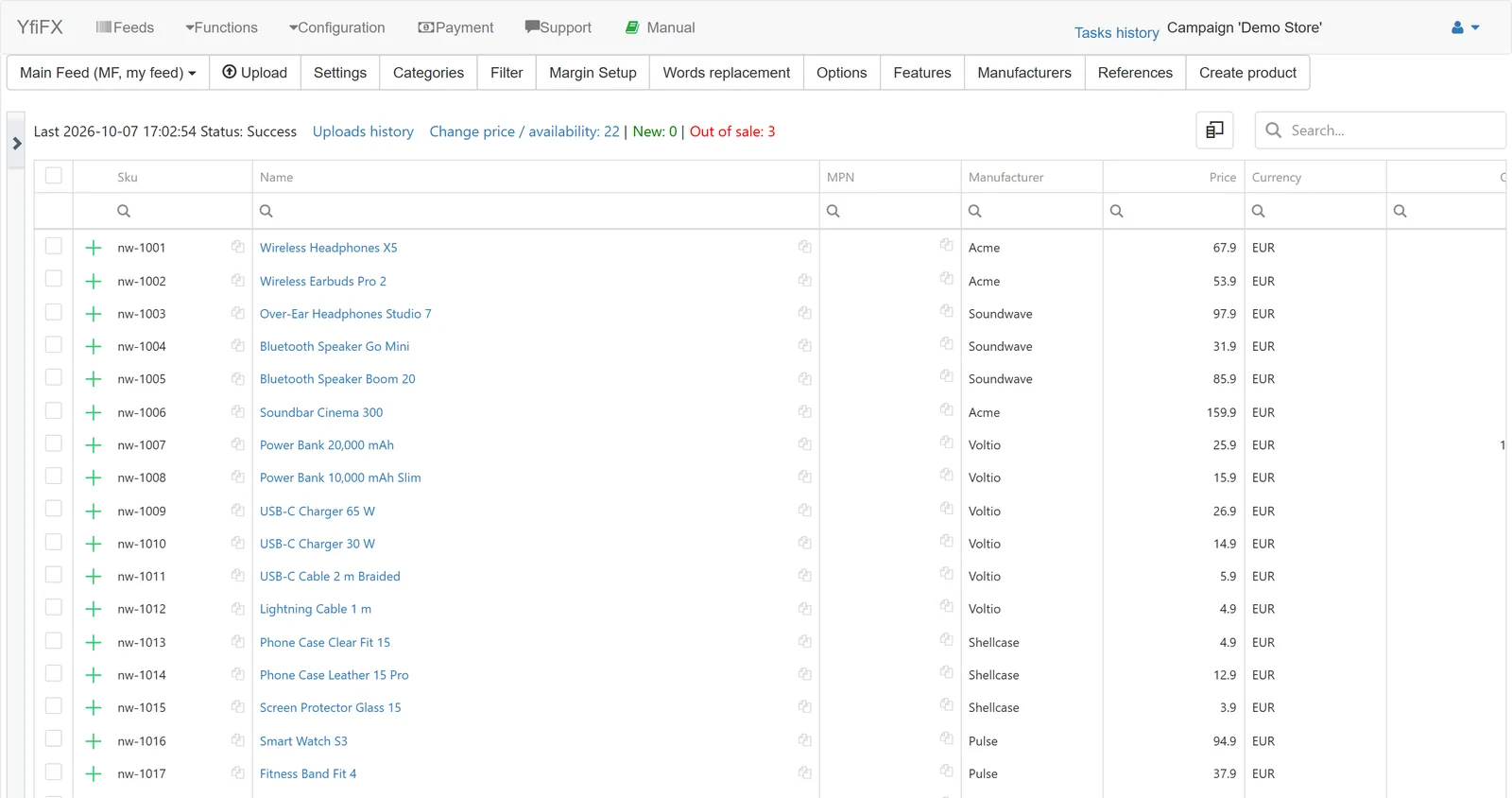The height and width of the screenshot is (798, 1512).
Task: Open product Bluetooth Speaker Go Mini
Action: click(335, 346)
